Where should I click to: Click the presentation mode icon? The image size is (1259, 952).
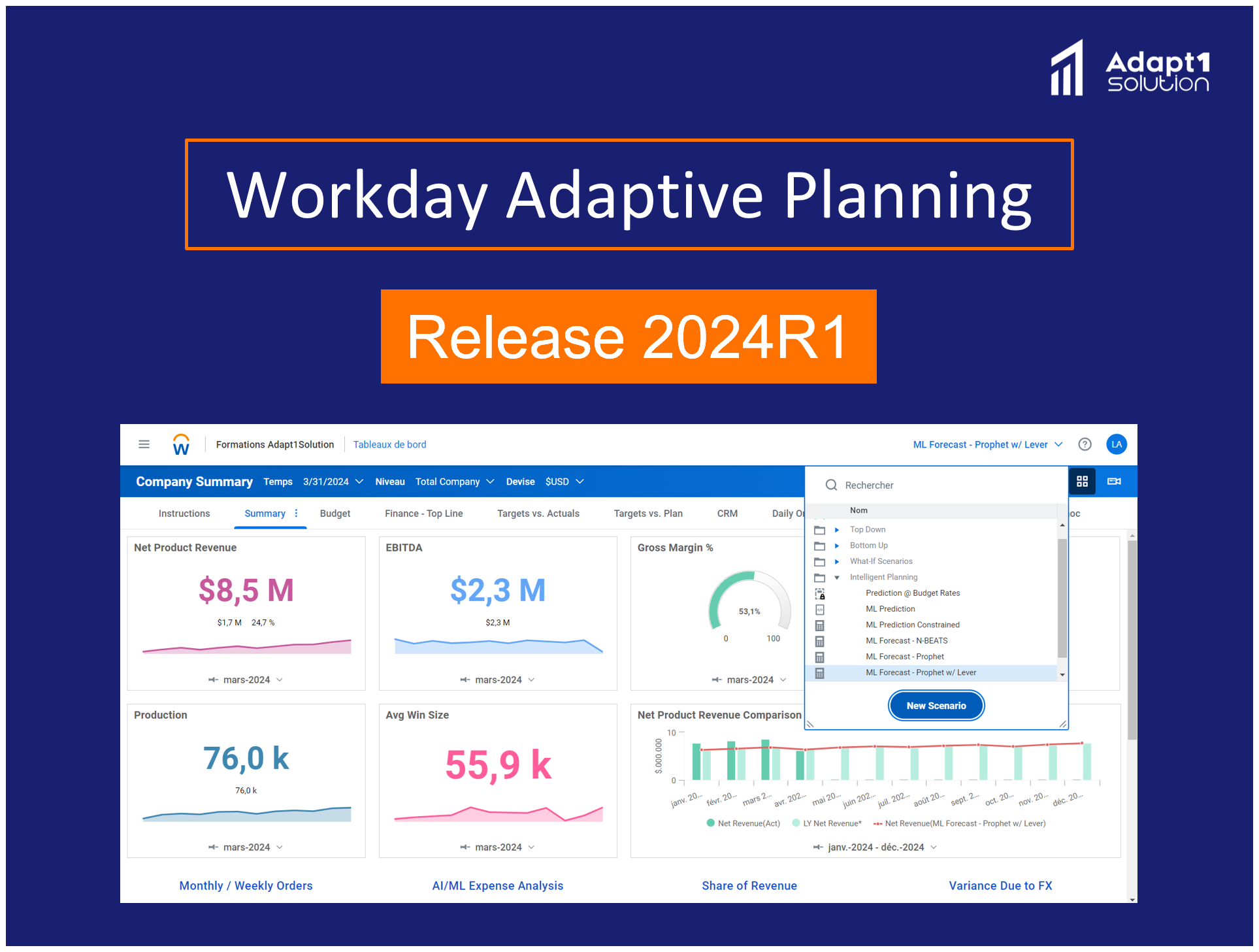[1114, 482]
